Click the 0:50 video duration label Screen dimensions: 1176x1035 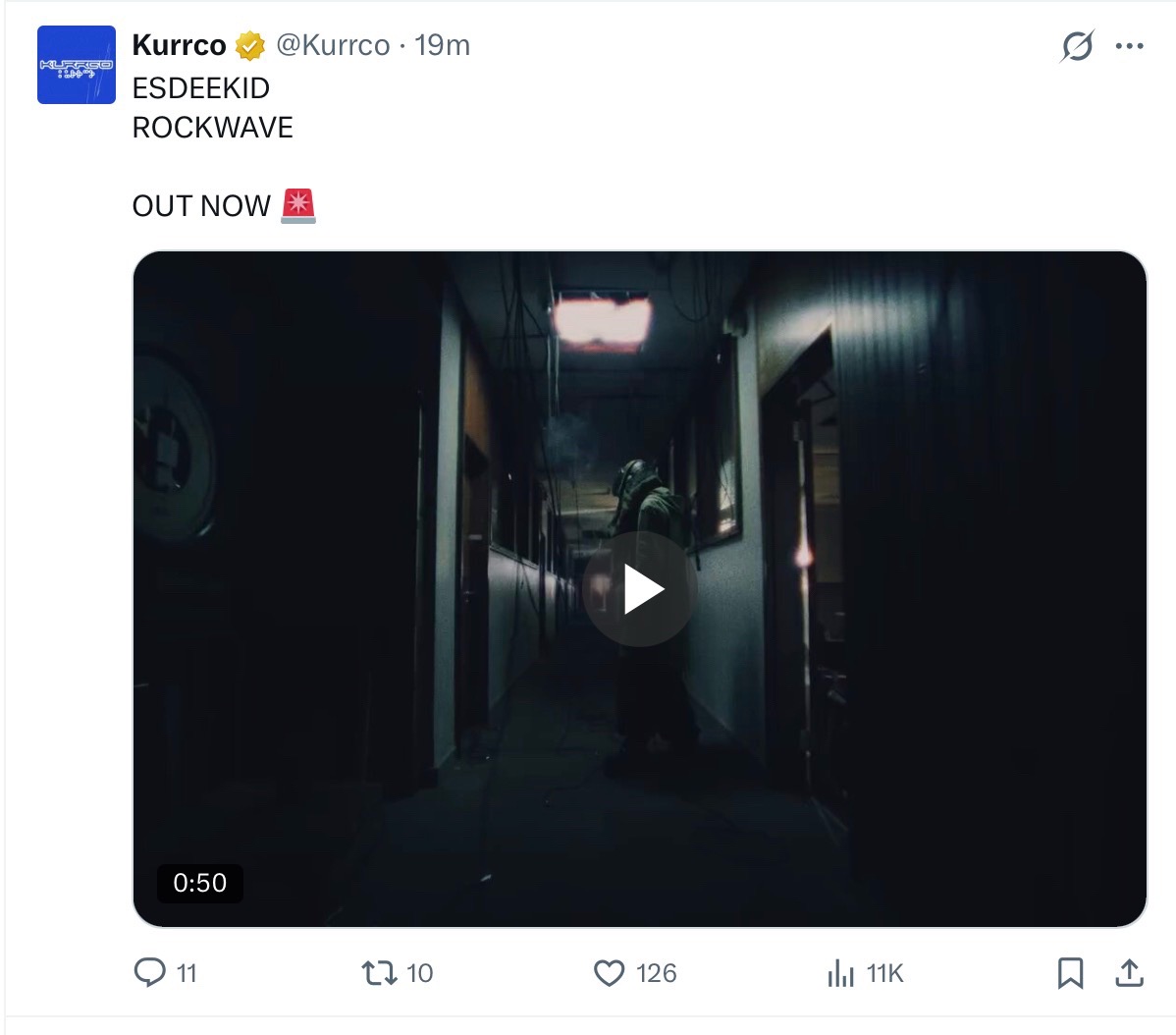199,883
